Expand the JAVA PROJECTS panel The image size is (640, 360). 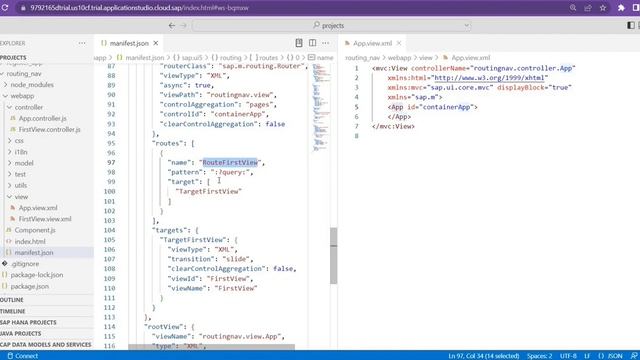click(21, 333)
